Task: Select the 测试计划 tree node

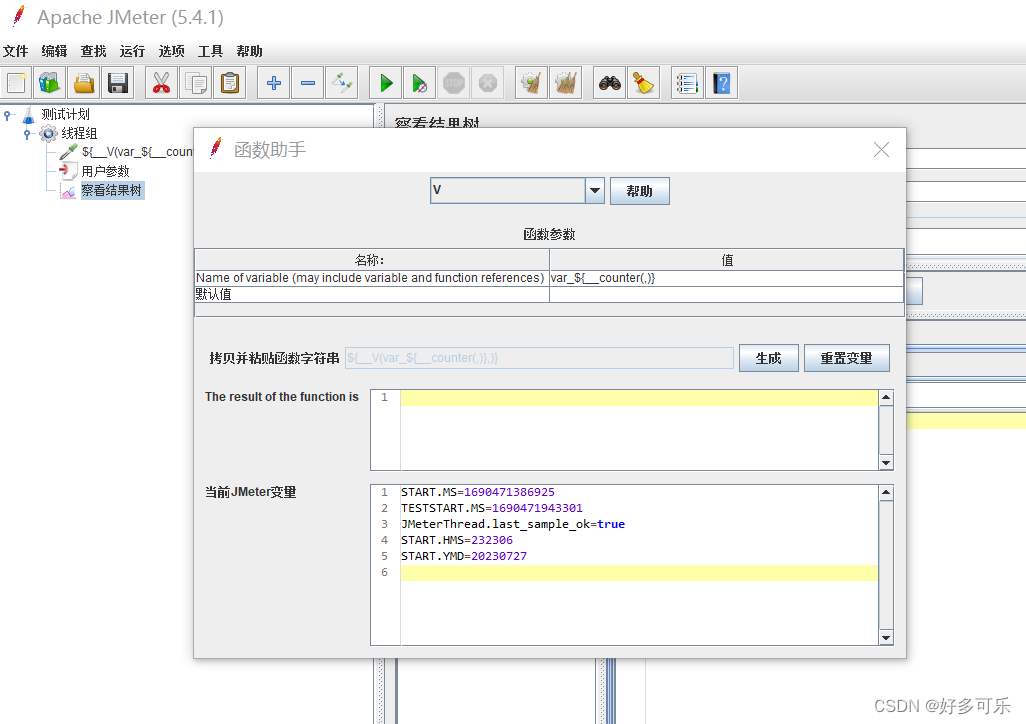Action: tap(65, 115)
